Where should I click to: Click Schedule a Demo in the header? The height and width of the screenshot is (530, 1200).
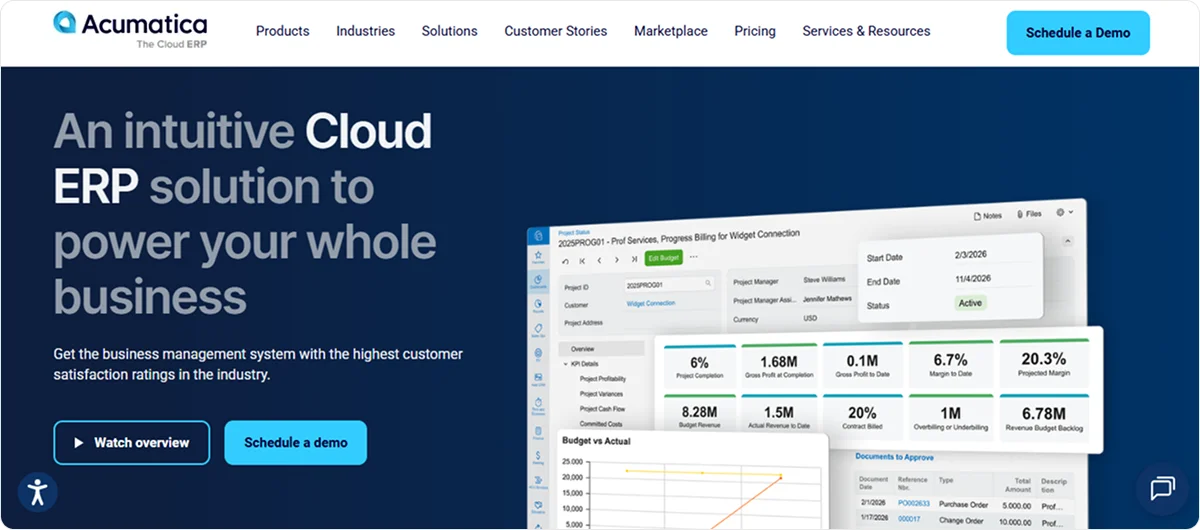point(1078,32)
